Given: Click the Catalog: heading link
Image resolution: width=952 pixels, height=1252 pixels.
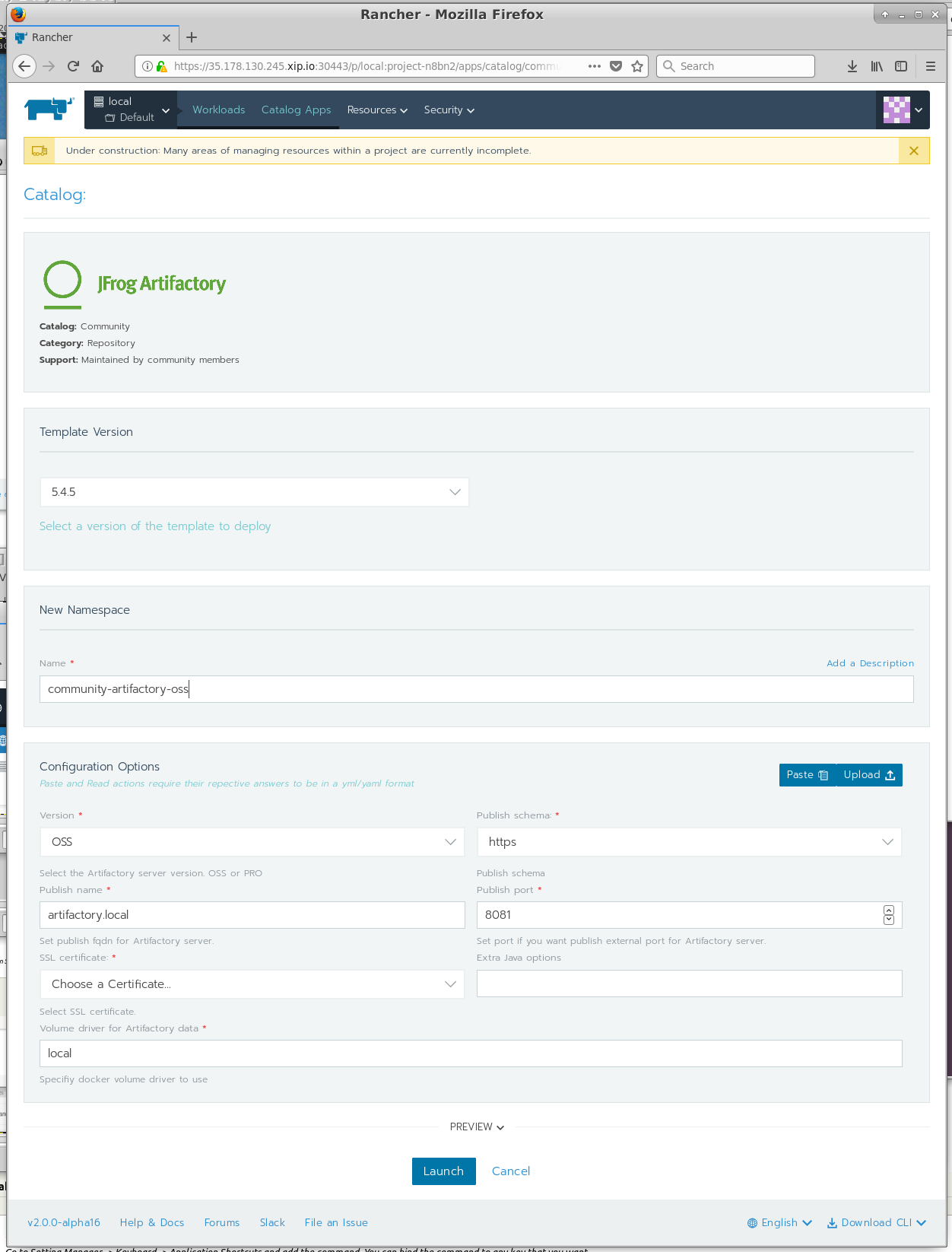Looking at the screenshot, I should click(x=55, y=195).
